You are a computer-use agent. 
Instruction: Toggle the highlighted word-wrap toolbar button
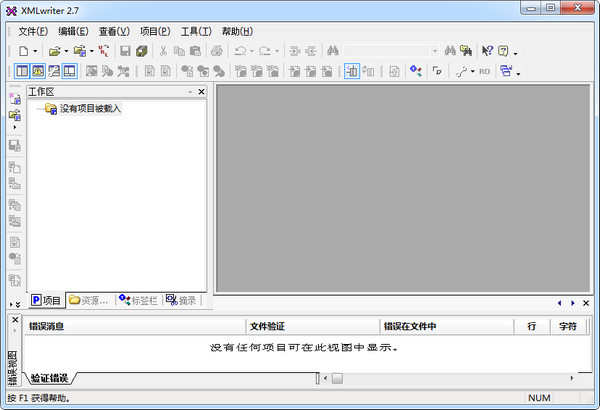point(352,71)
